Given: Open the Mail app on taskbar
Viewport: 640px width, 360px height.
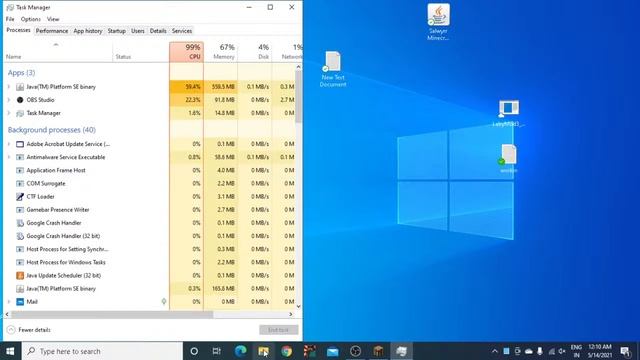Looking at the screenshot, I should [x=333, y=351].
